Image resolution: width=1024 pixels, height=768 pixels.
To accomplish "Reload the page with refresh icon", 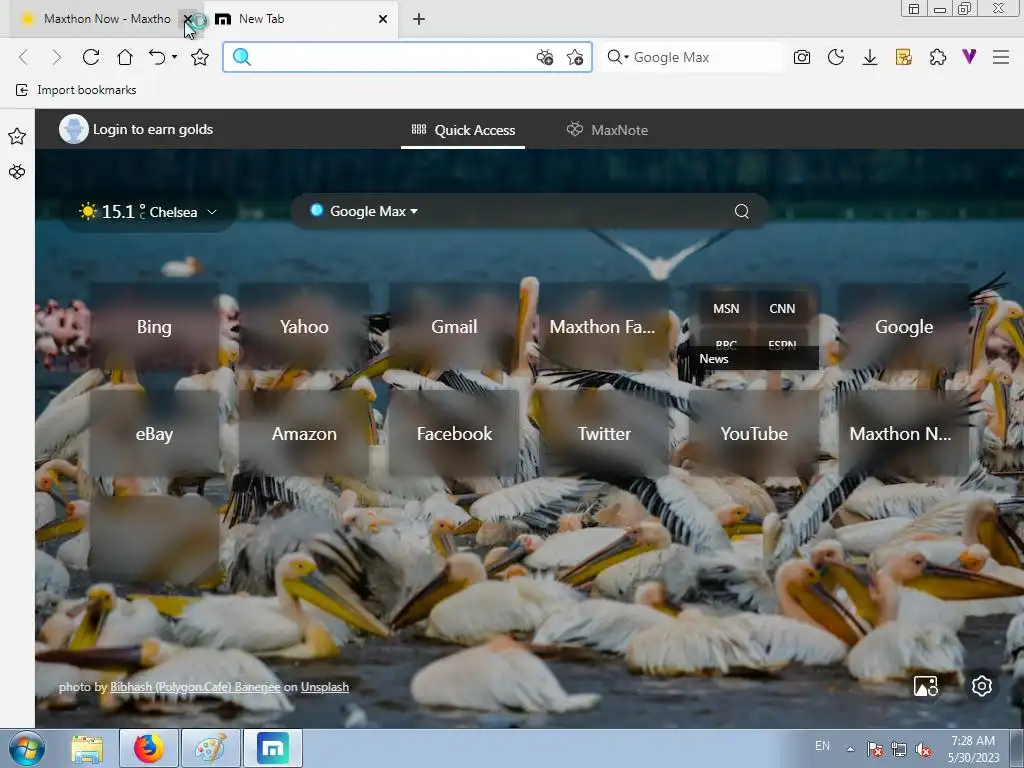I will coord(91,57).
